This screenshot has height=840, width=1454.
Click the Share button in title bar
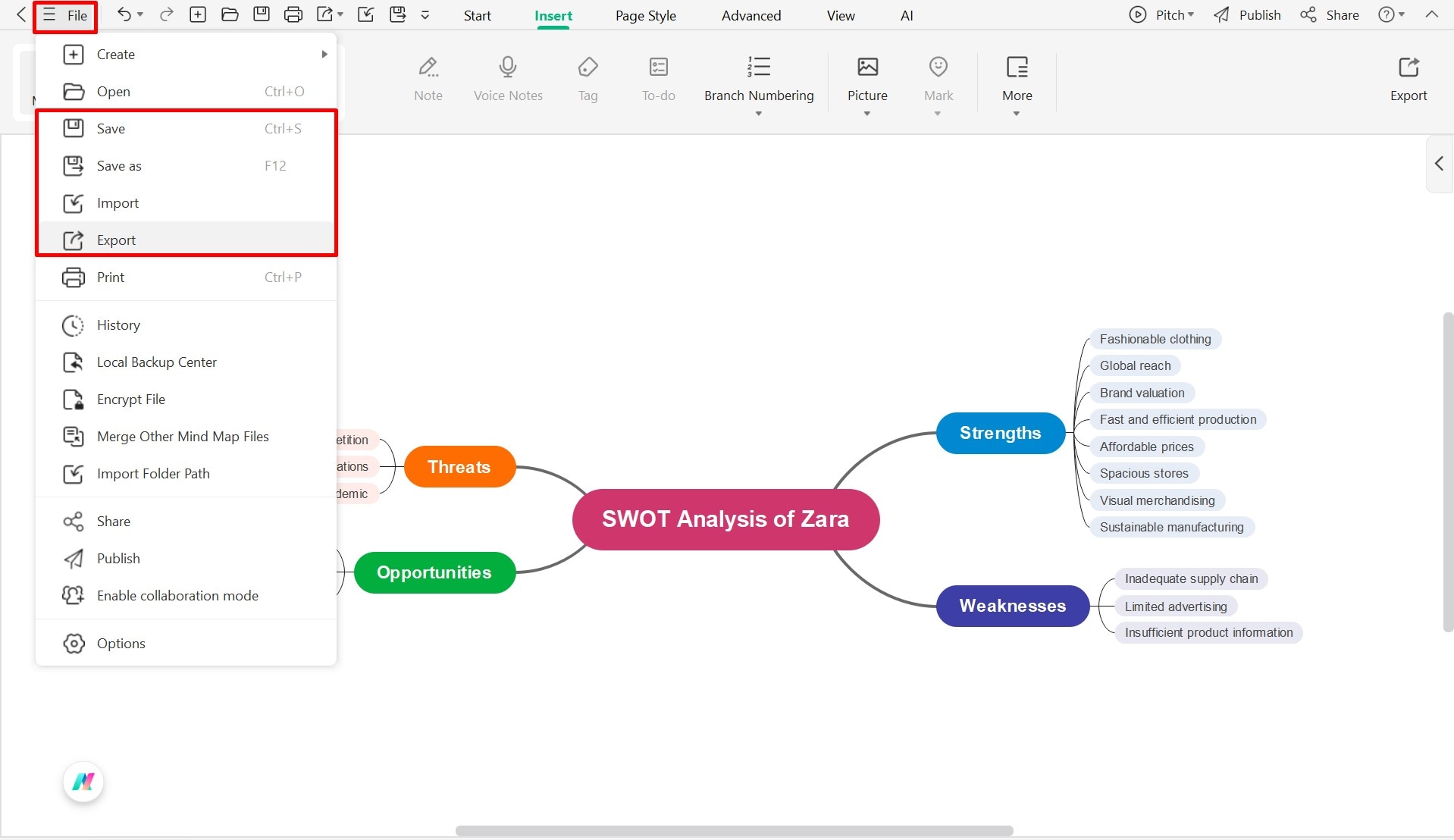click(x=1330, y=14)
